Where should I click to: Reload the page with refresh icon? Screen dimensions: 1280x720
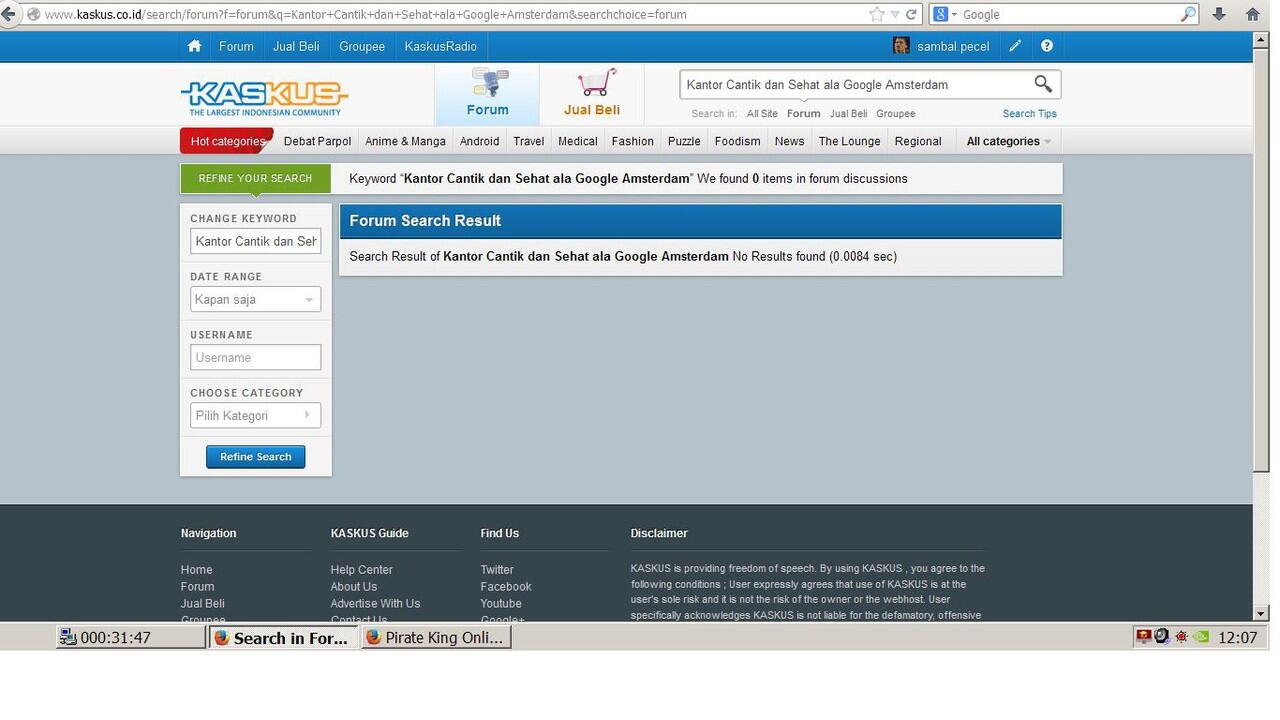(911, 14)
